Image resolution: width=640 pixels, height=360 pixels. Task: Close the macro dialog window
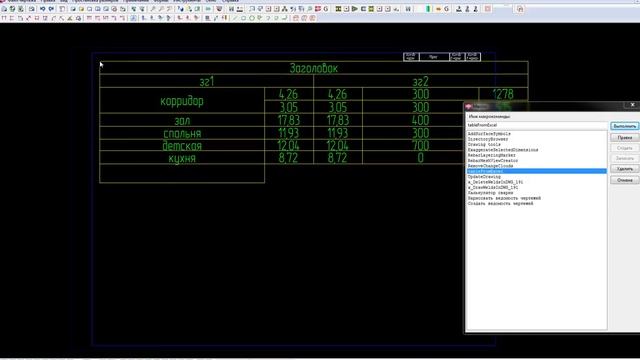(x=632, y=105)
